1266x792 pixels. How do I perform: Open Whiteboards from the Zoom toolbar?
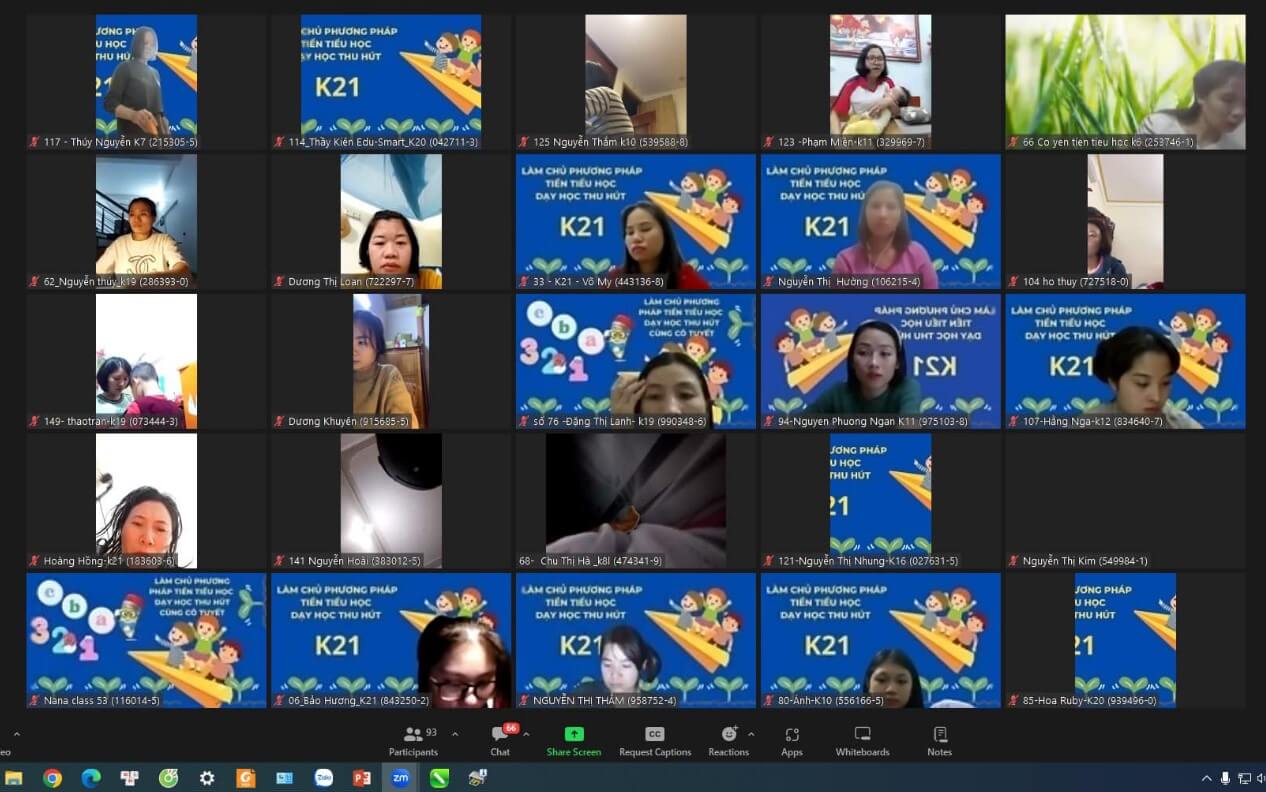click(x=862, y=741)
